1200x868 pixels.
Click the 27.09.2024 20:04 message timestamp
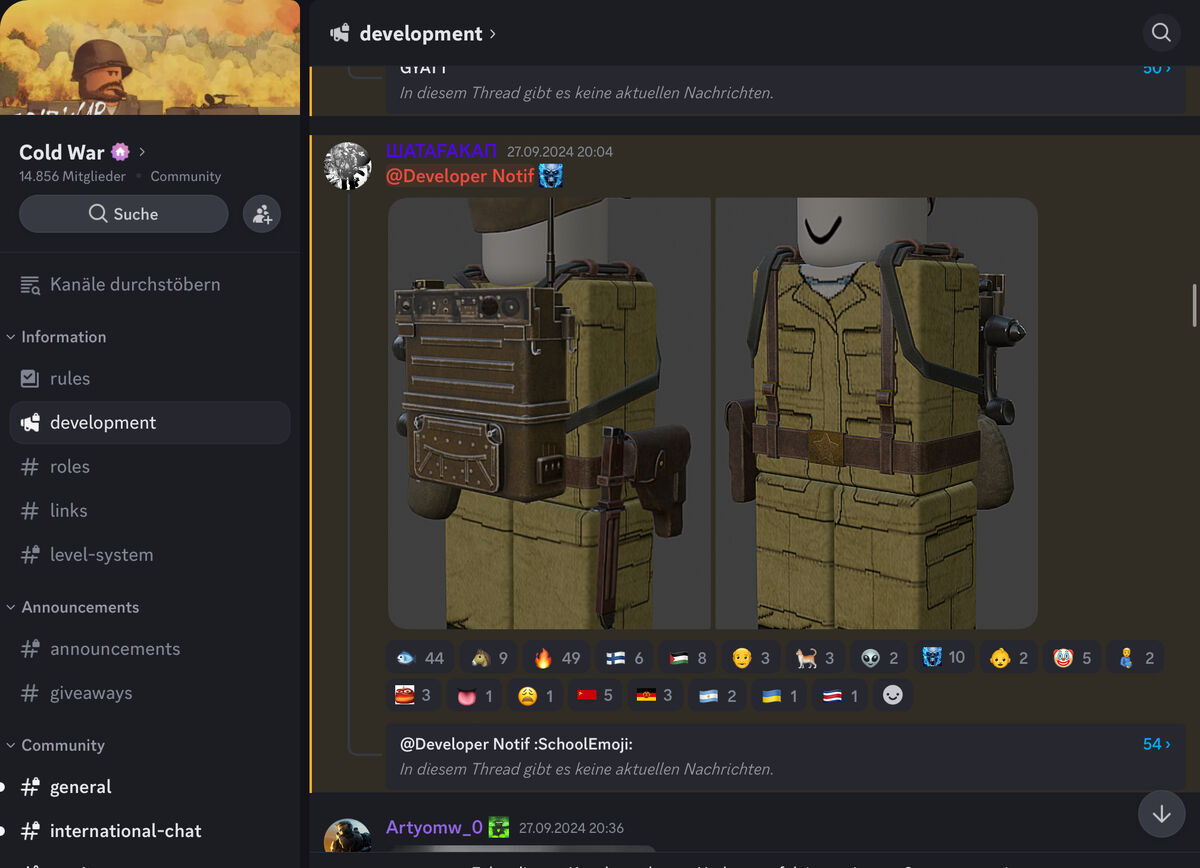click(x=560, y=152)
